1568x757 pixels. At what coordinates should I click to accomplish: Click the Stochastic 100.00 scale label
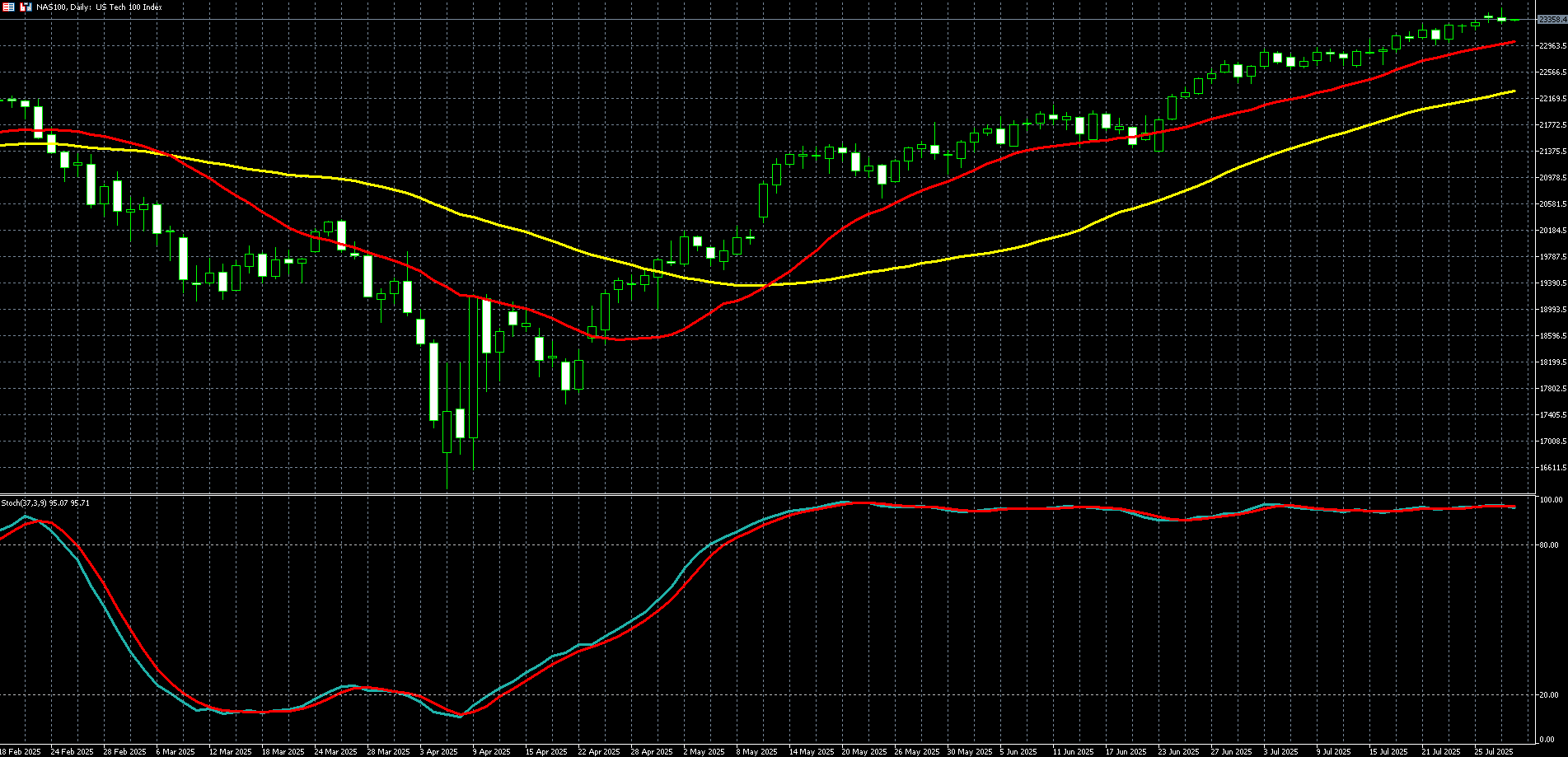(x=1551, y=500)
